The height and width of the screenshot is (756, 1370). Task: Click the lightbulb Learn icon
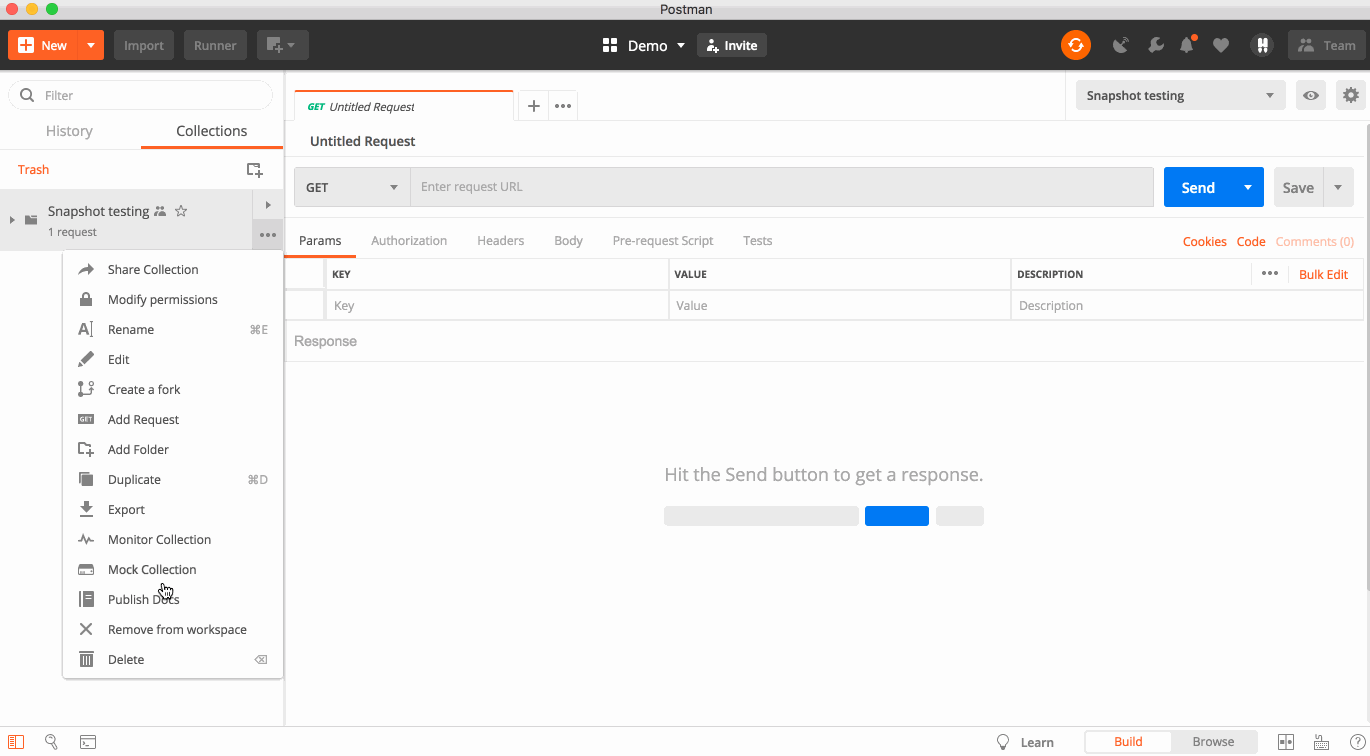coord(1003,742)
